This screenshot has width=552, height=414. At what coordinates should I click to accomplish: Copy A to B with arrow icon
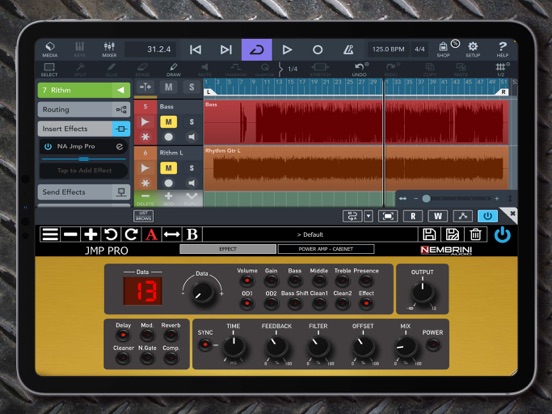click(x=172, y=234)
